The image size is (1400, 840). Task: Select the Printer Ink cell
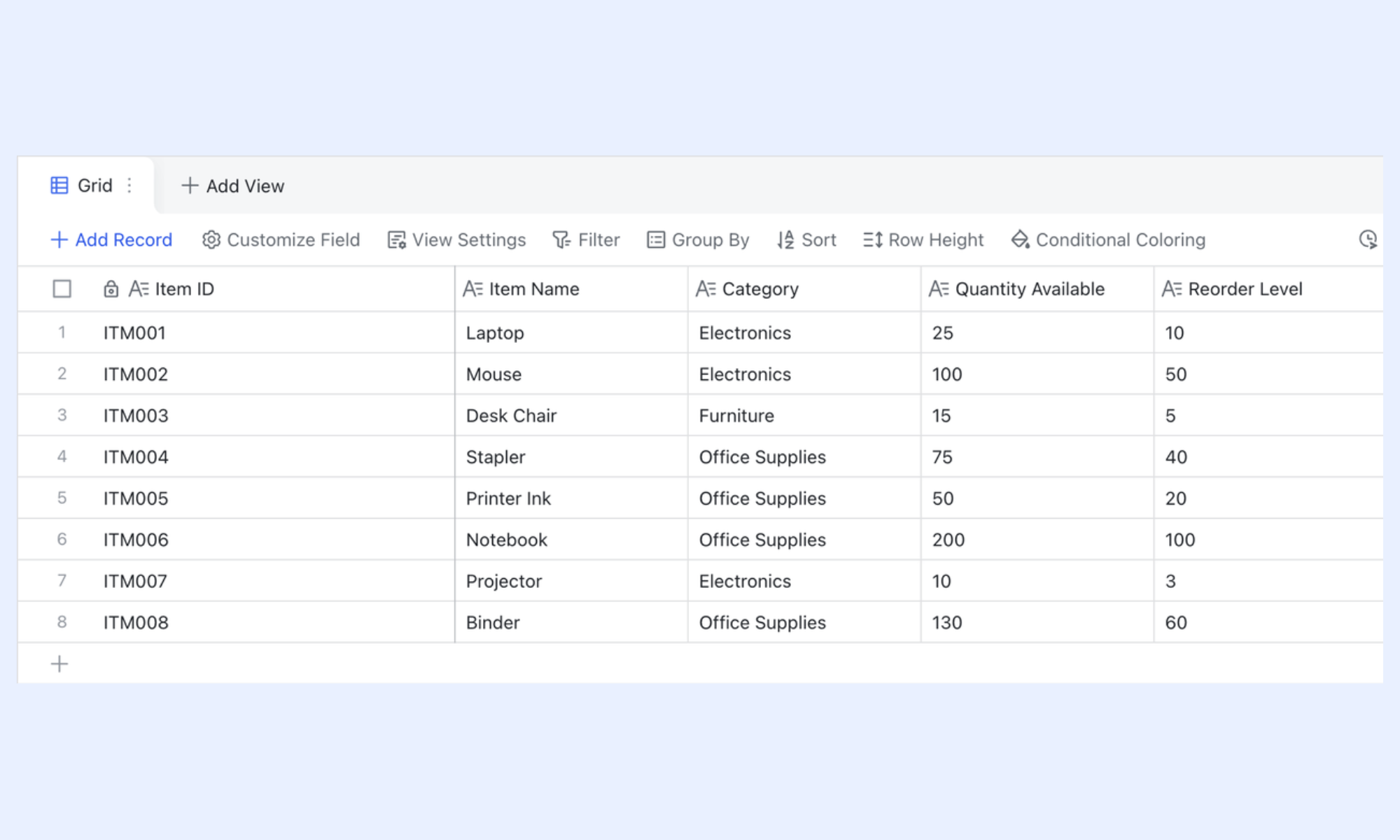571,498
